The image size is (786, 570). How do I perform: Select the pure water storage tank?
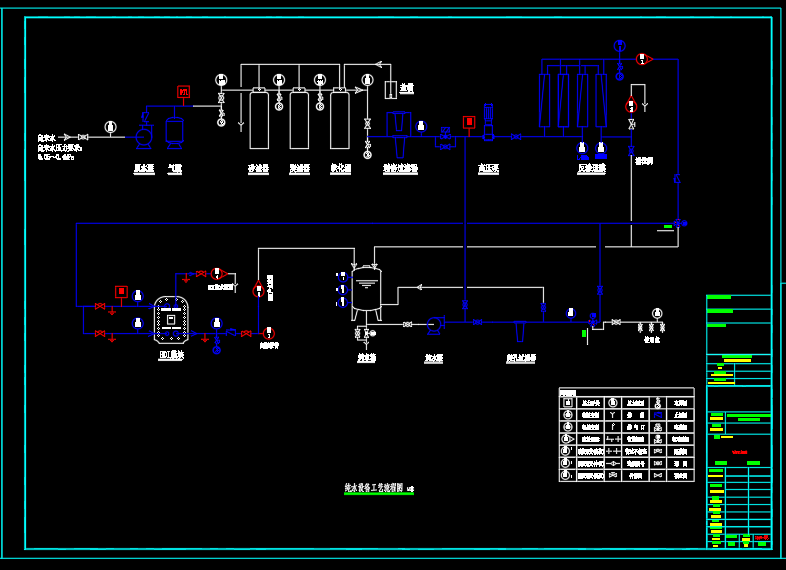(x=366, y=289)
